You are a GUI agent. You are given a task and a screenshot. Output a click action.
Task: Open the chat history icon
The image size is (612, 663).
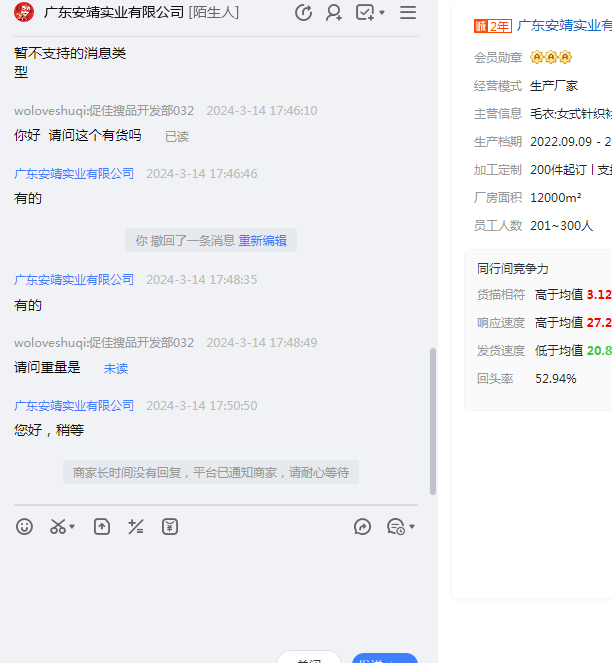(x=395, y=526)
